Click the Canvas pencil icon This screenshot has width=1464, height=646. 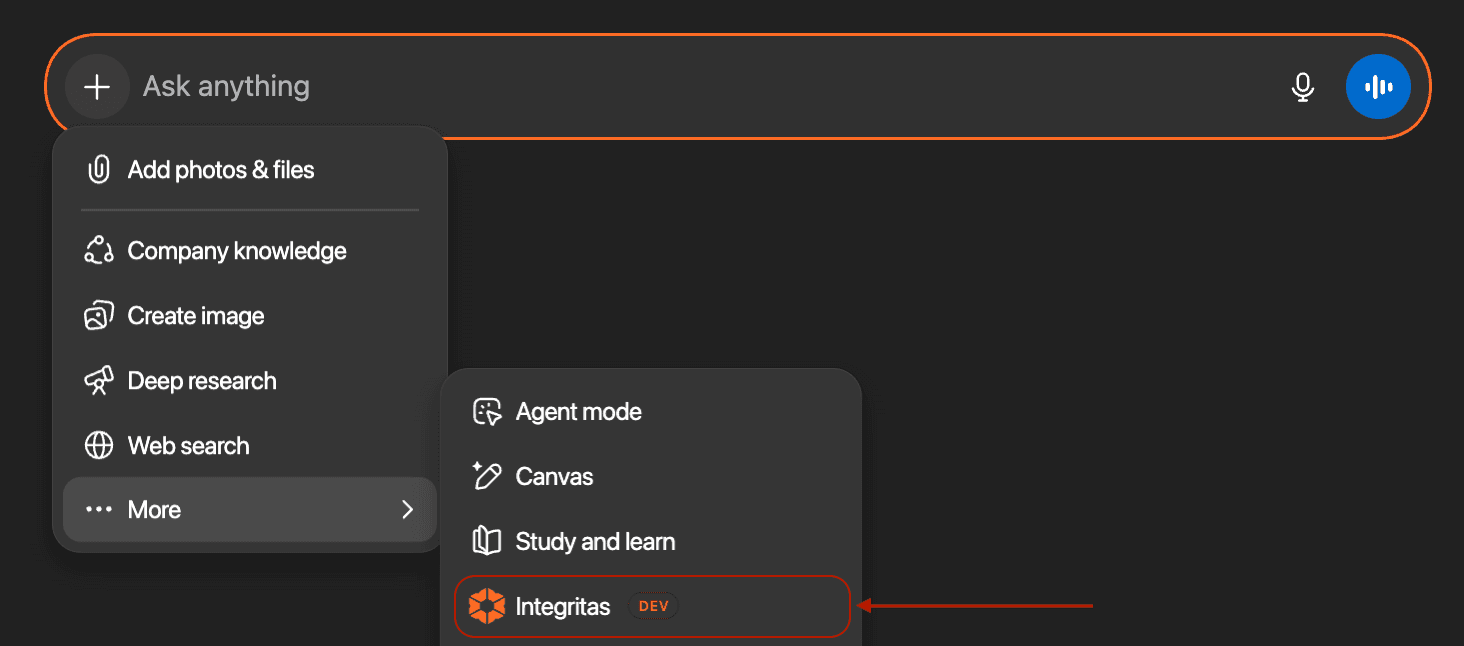coord(486,476)
